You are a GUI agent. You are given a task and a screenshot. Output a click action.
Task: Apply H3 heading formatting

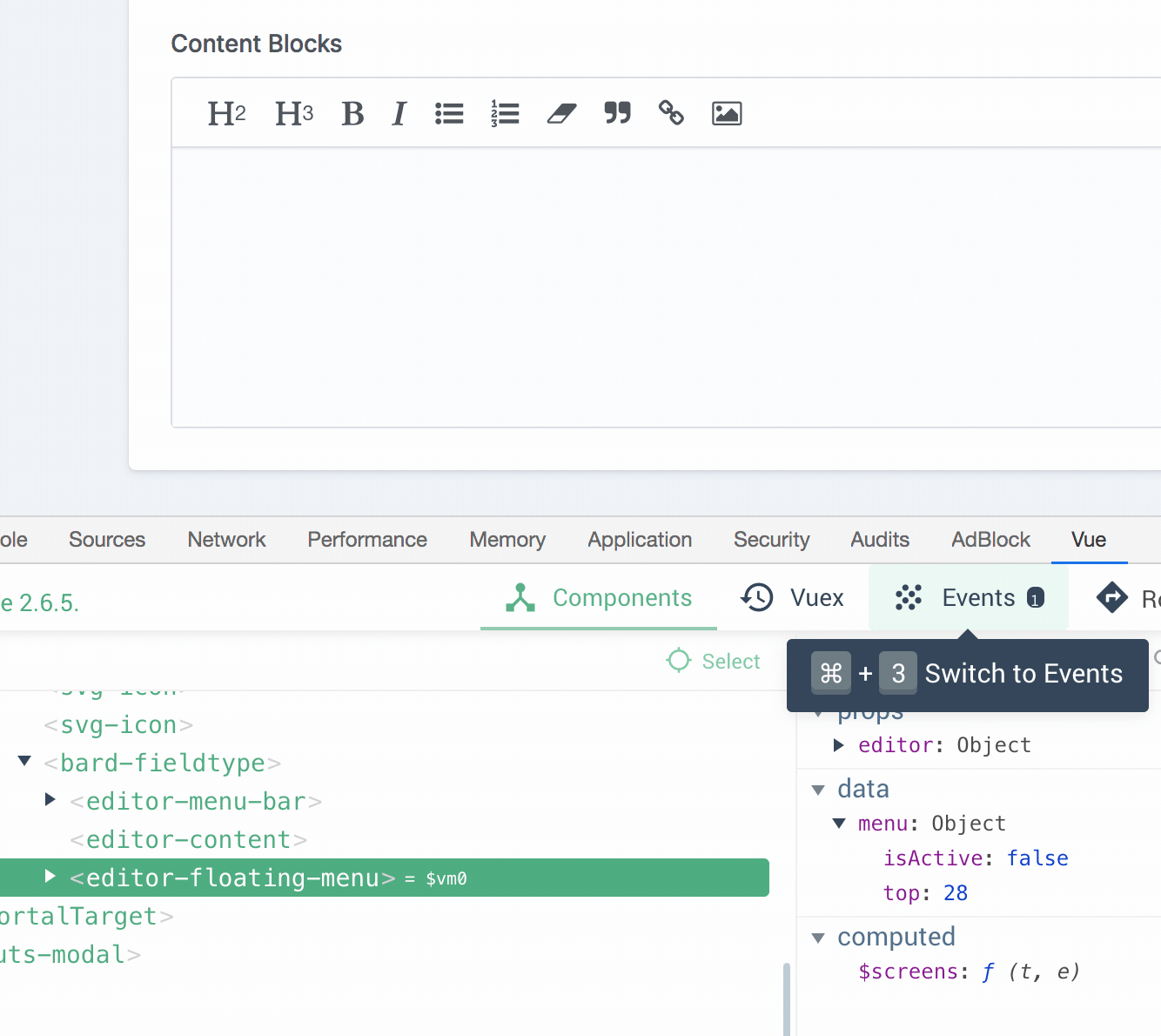pyautogui.click(x=293, y=112)
